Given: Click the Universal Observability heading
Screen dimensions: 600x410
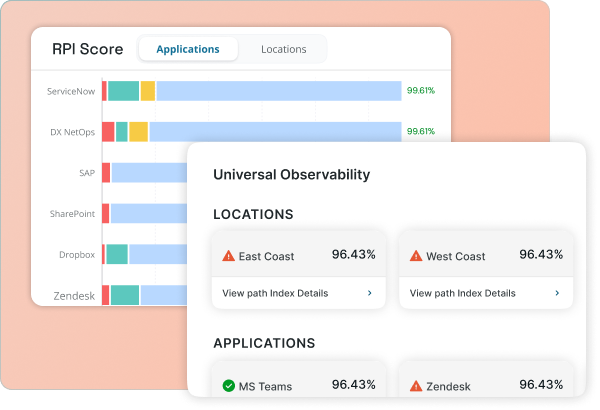Looking at the screenshot, I should [x=292, y=175].
